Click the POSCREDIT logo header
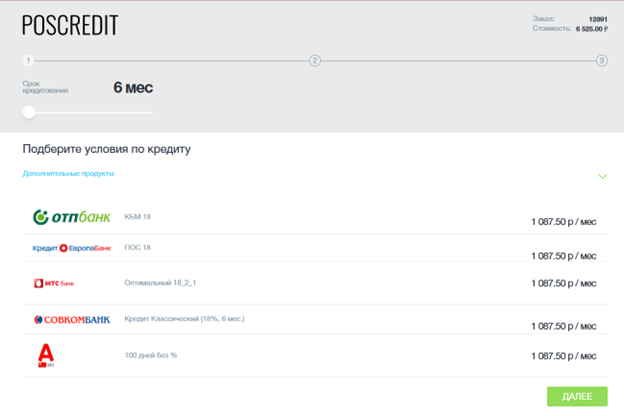The height and width of the screenshot is (416, 624). click(70, 25)
